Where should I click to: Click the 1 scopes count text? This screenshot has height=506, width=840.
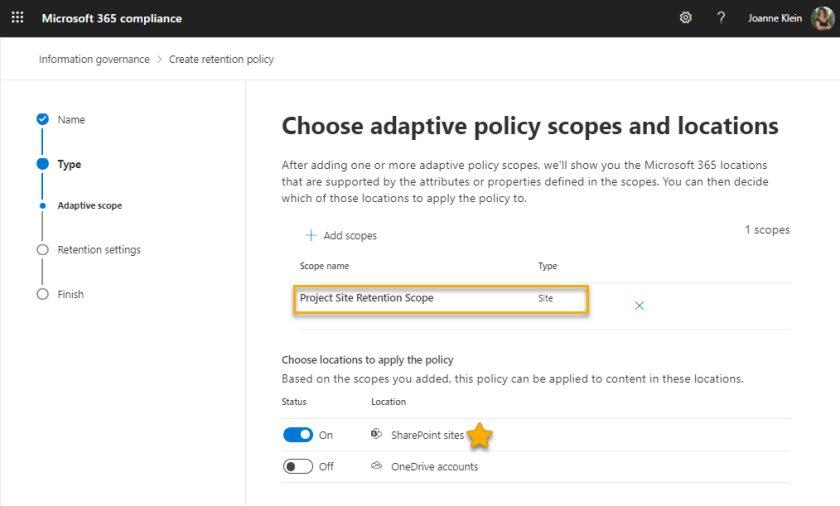click(x=767, y=230)
